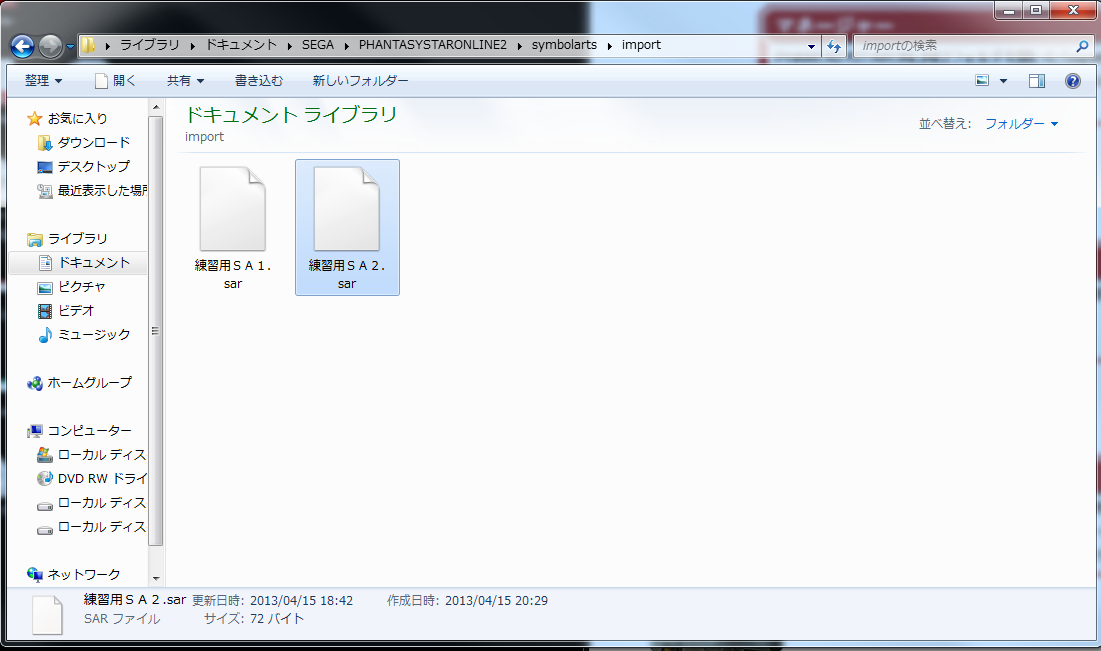1101x651 pixels.
Task: Open help with the question mark icon
Action: (x=1072, y=81)
